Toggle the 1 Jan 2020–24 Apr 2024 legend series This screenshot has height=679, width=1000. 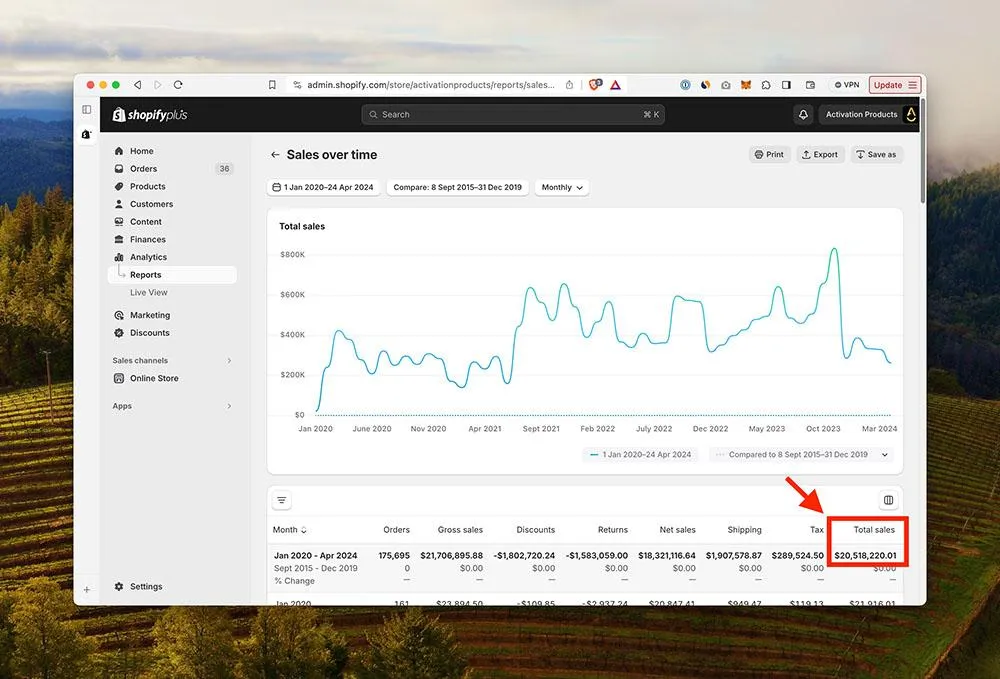point(640,455)
